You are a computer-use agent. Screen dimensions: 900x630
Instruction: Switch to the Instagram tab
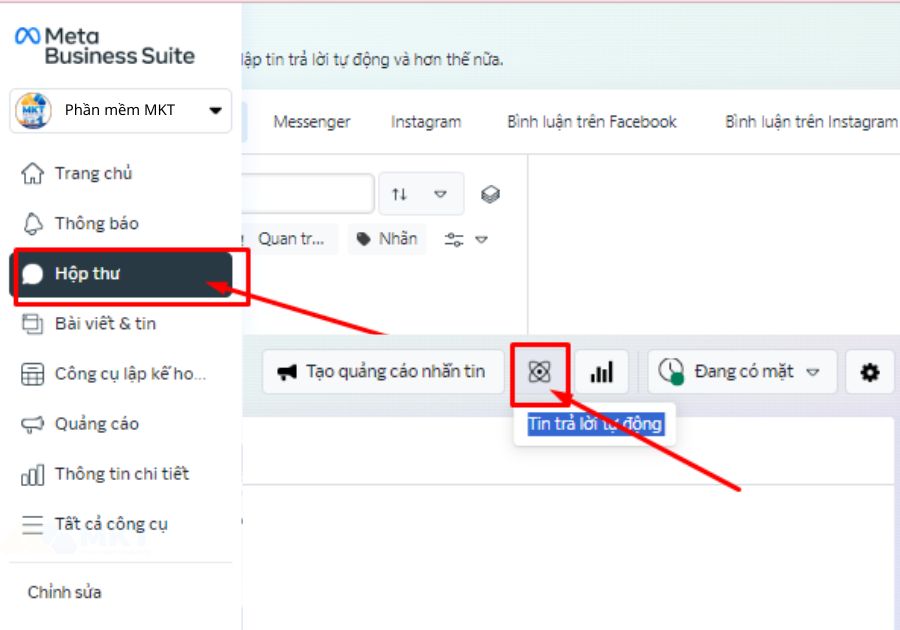pos(426,121)
